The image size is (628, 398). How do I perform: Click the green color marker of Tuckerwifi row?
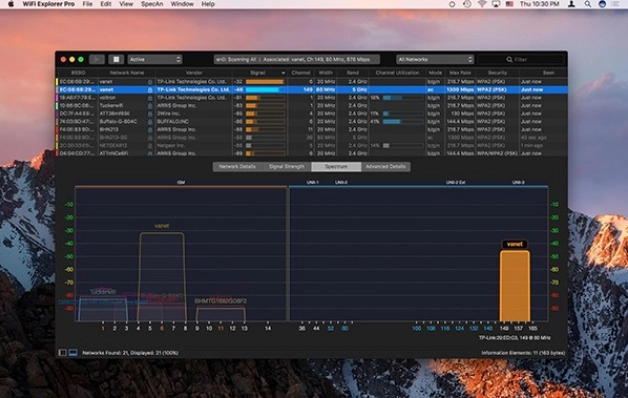coord(57,106)
